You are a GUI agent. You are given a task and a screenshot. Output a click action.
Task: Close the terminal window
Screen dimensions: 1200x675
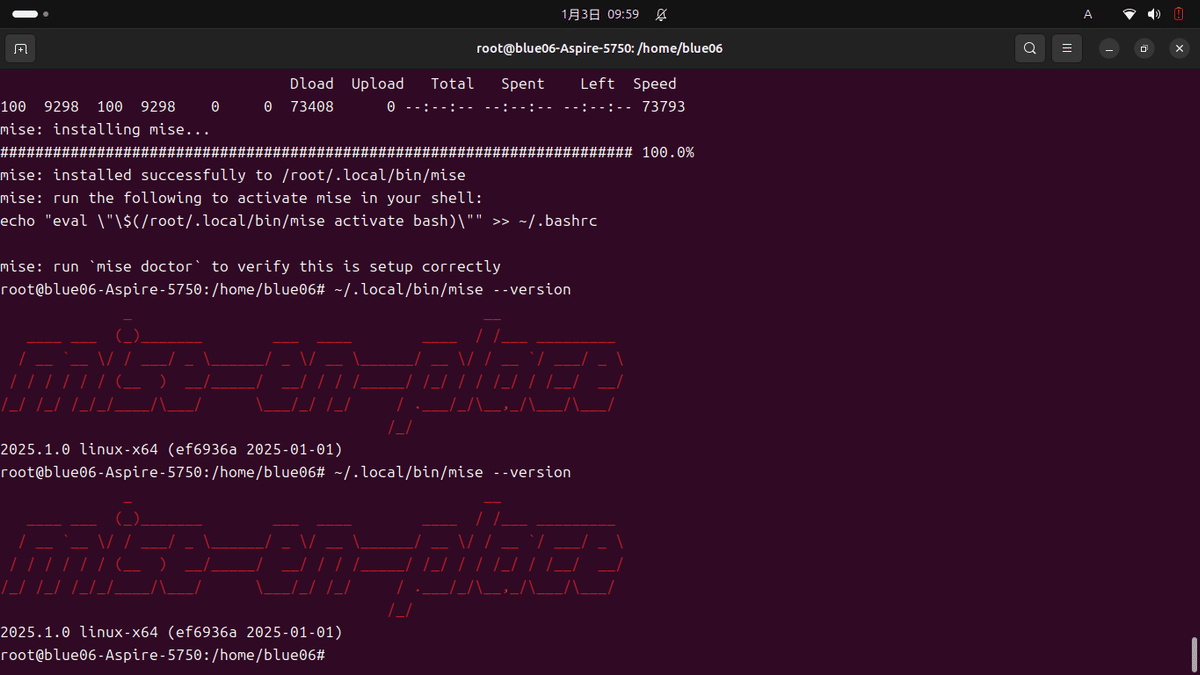click(x=1179, y=47)
